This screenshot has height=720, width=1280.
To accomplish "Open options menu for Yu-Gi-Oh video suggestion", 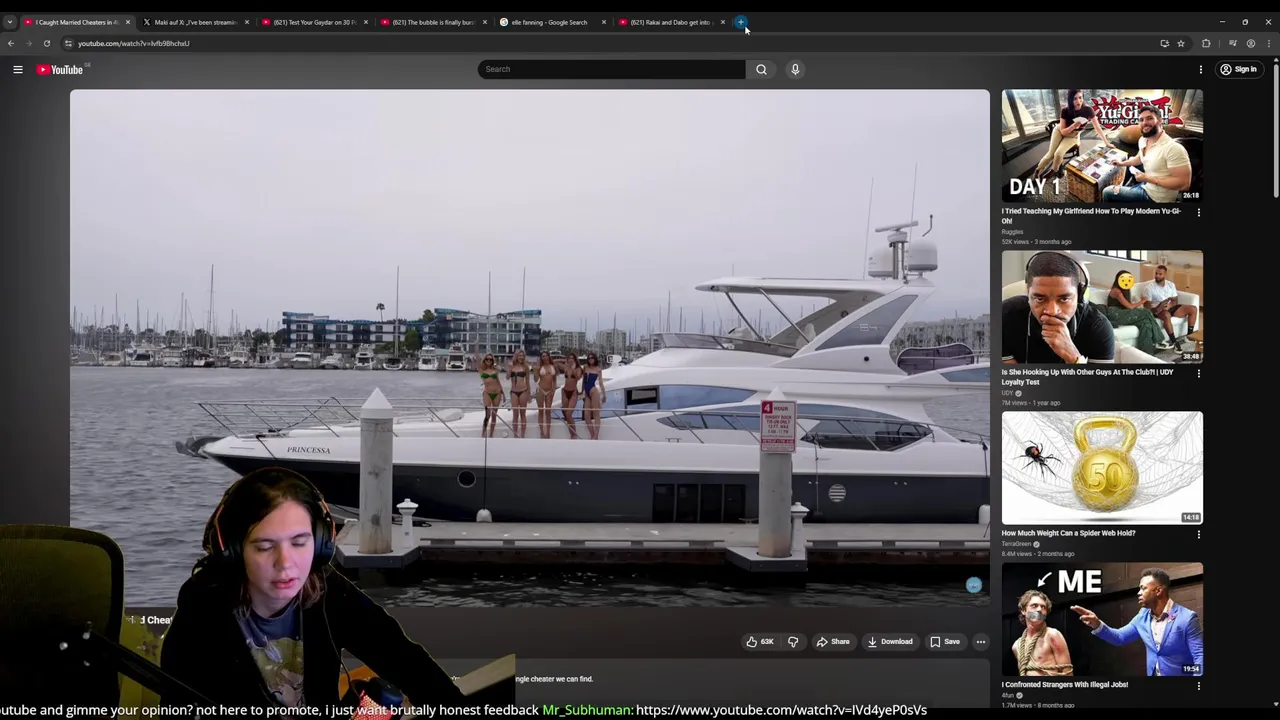I will click(1198, 212).
